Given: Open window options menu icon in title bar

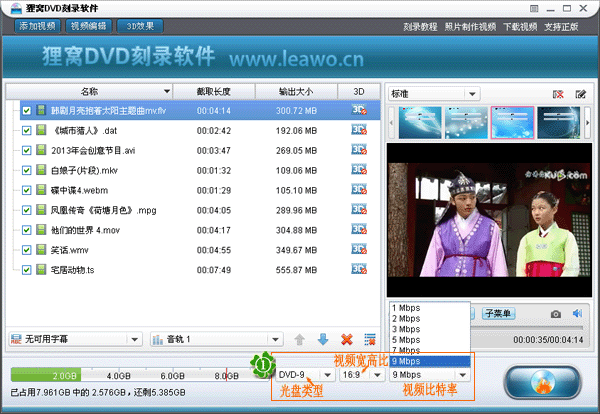Looking at the screenshot, I should [x=534, y=8].
